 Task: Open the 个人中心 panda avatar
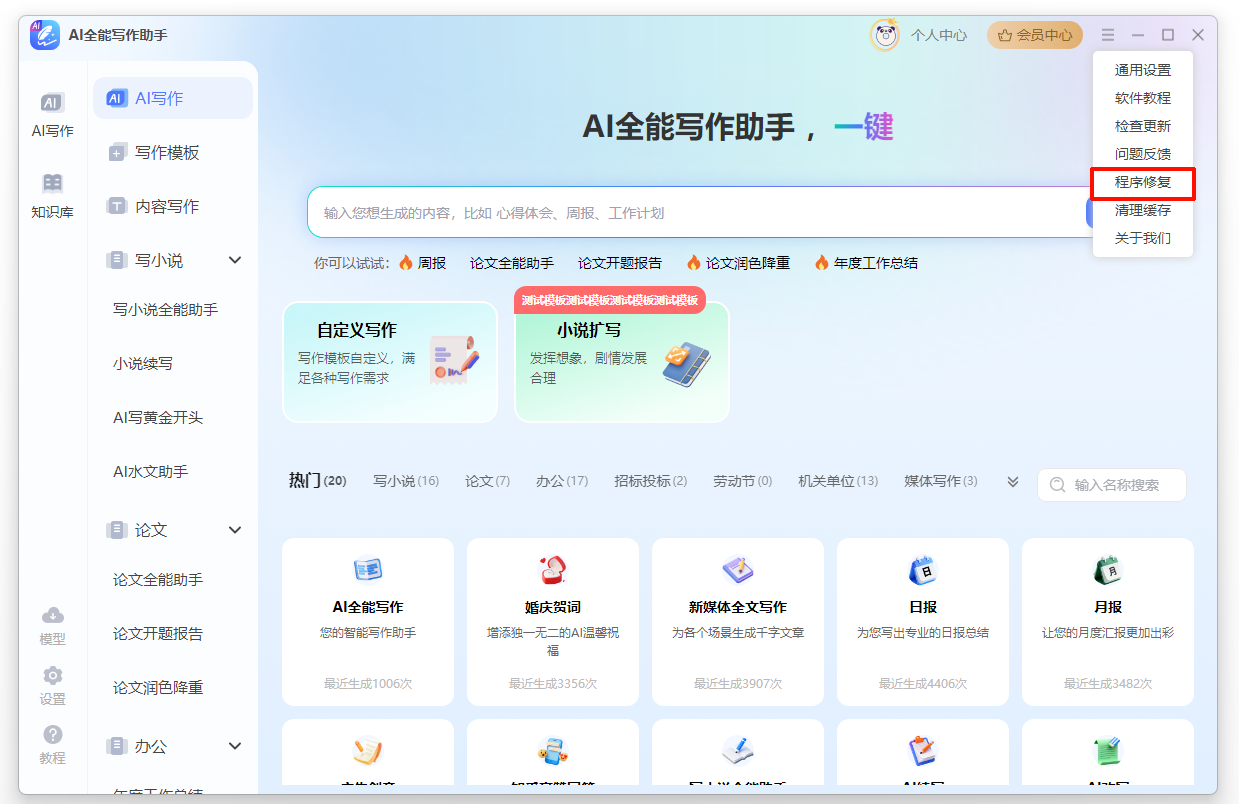click(884, 34)
